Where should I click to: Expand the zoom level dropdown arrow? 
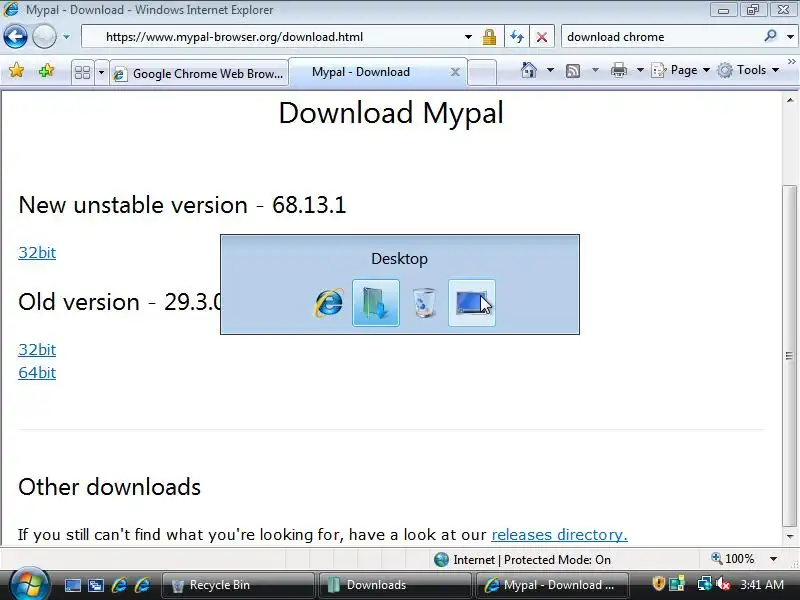pos(773,559)
